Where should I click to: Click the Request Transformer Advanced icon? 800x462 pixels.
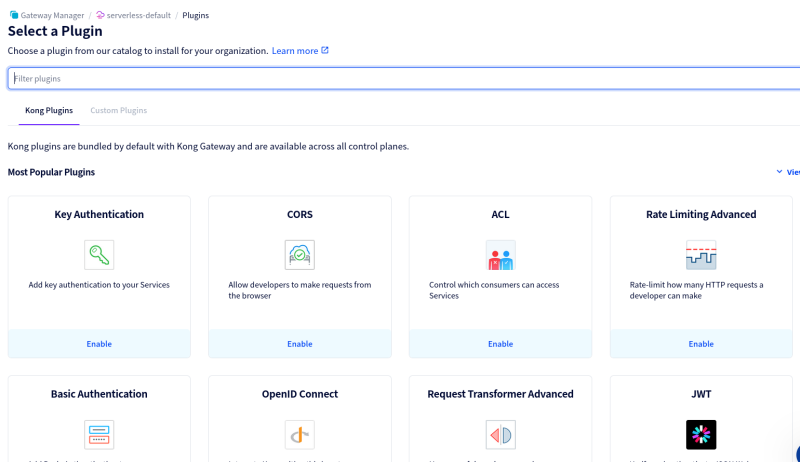click(x=500, y=434)
